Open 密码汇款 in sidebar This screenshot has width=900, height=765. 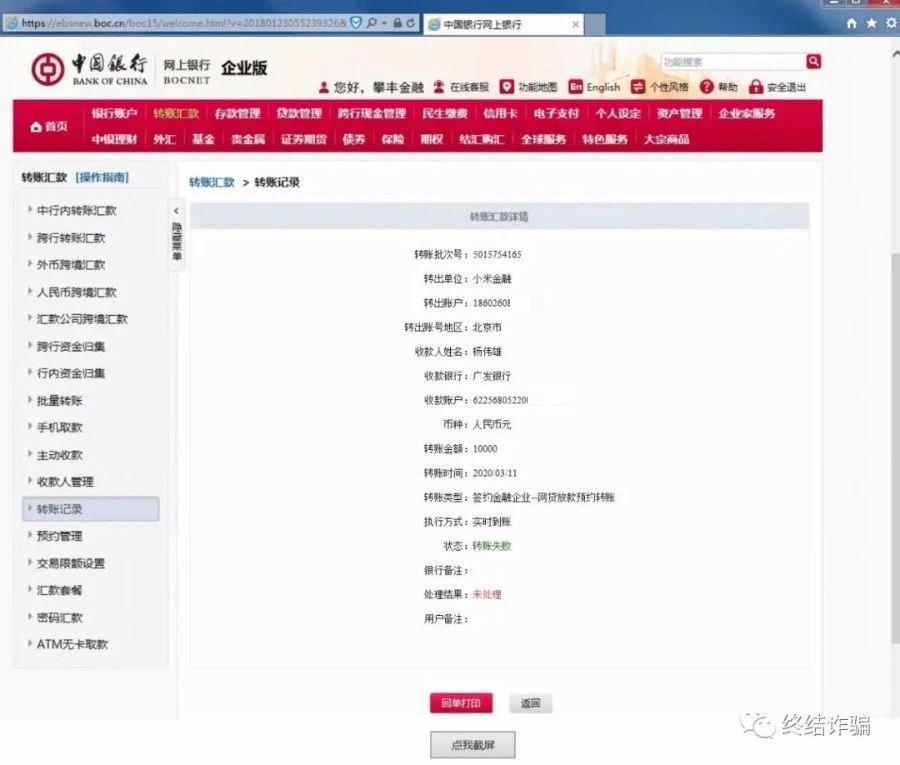(x=59, y=618)
